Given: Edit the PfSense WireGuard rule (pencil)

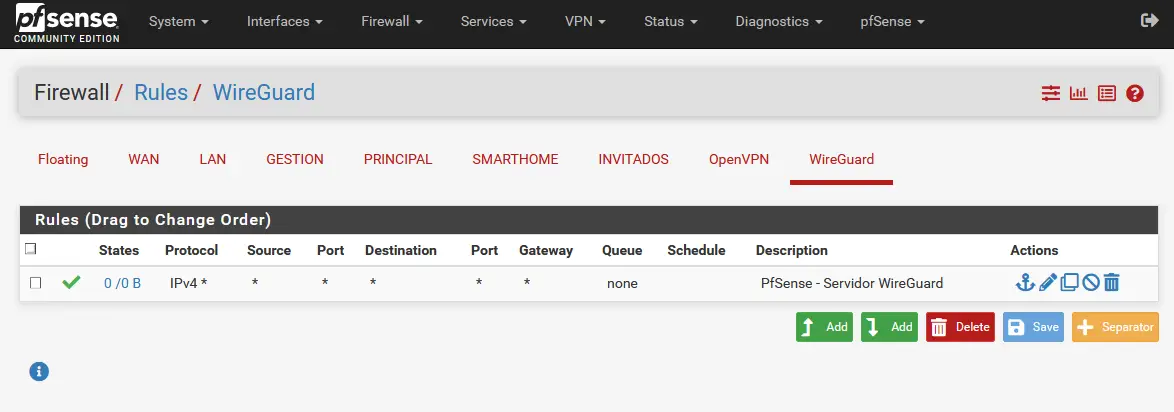Looking at the screenshot, I should point(1047,283).
